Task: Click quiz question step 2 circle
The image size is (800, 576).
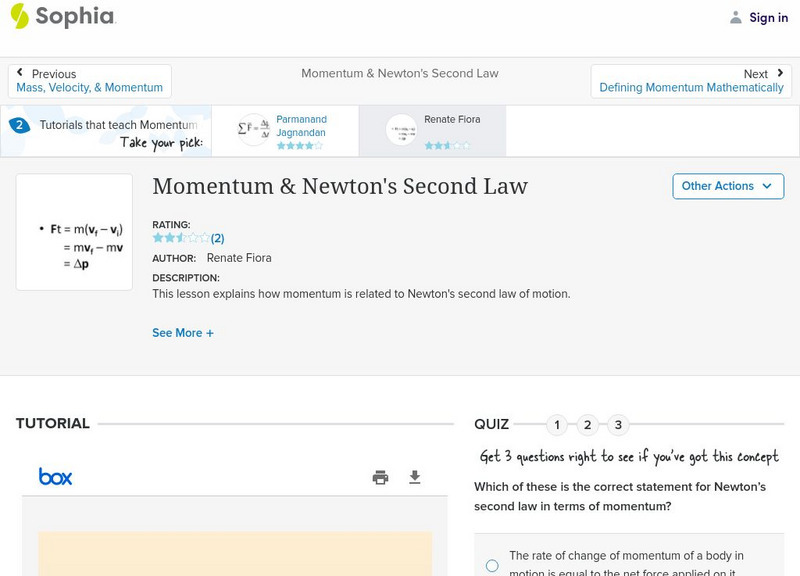Action: click(587, 425)
